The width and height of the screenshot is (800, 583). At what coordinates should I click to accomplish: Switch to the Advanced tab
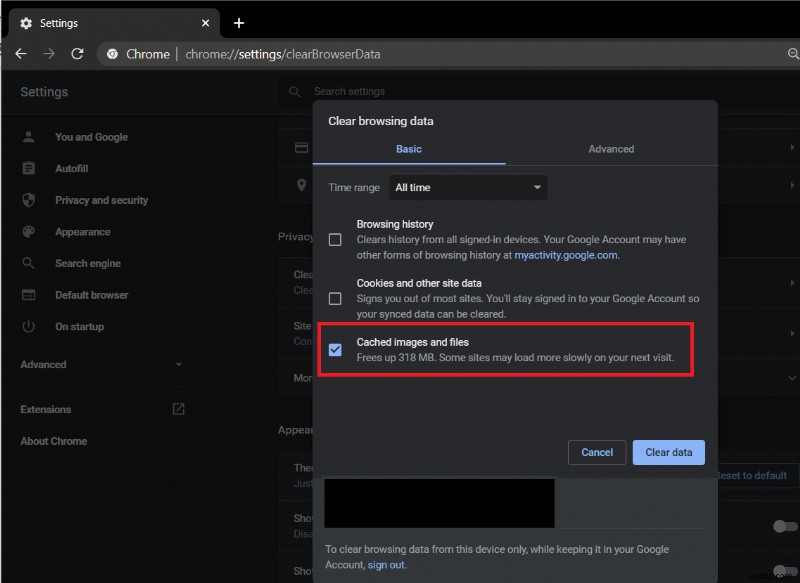tap(610, 149)
